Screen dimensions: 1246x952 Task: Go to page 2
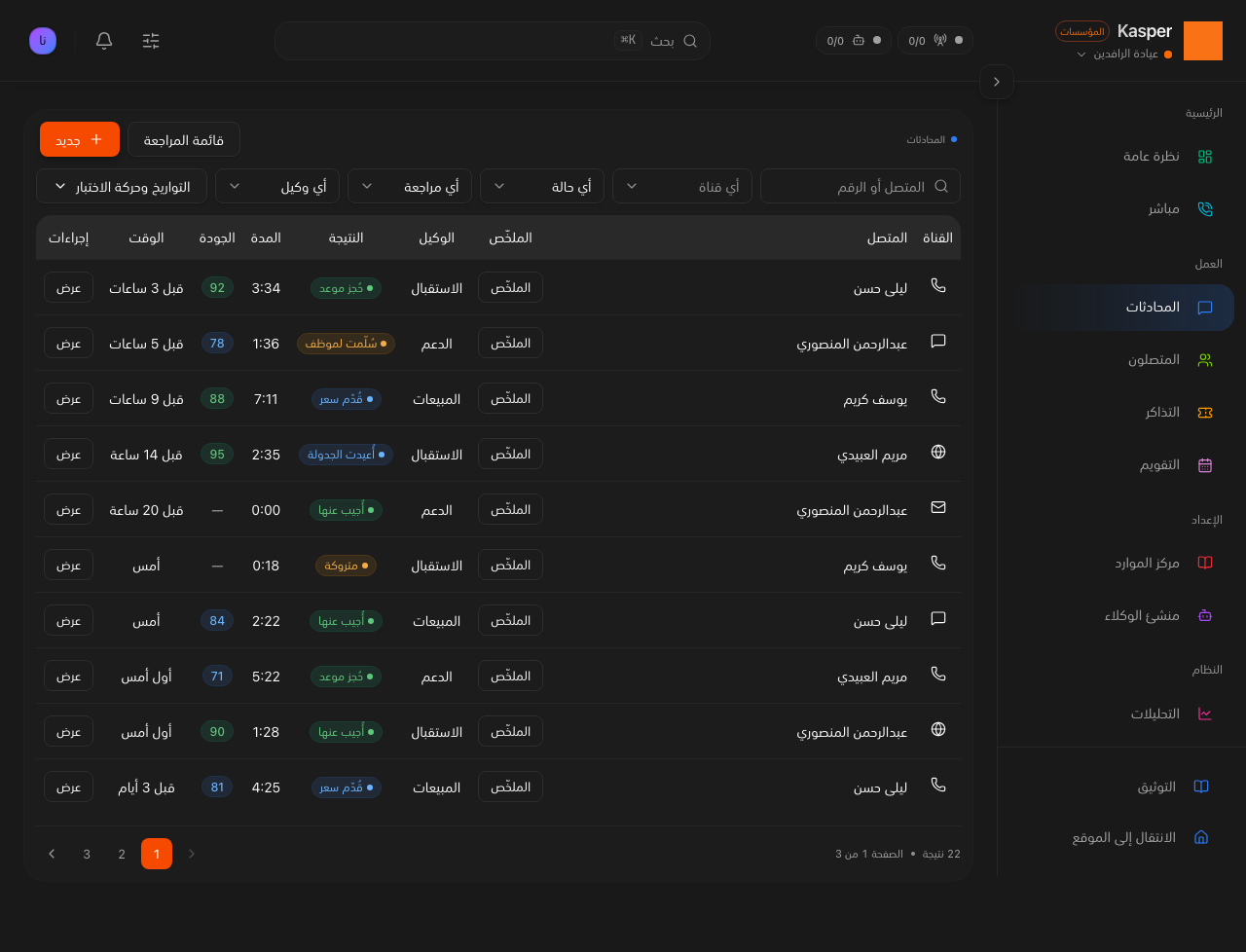(122, 854)
